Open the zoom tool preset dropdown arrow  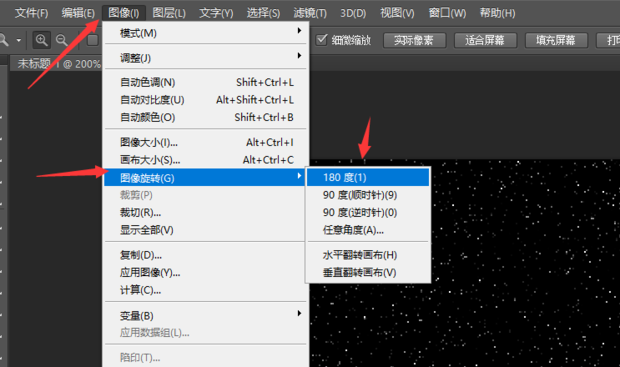pyautogui.click(x=19, y=40)
